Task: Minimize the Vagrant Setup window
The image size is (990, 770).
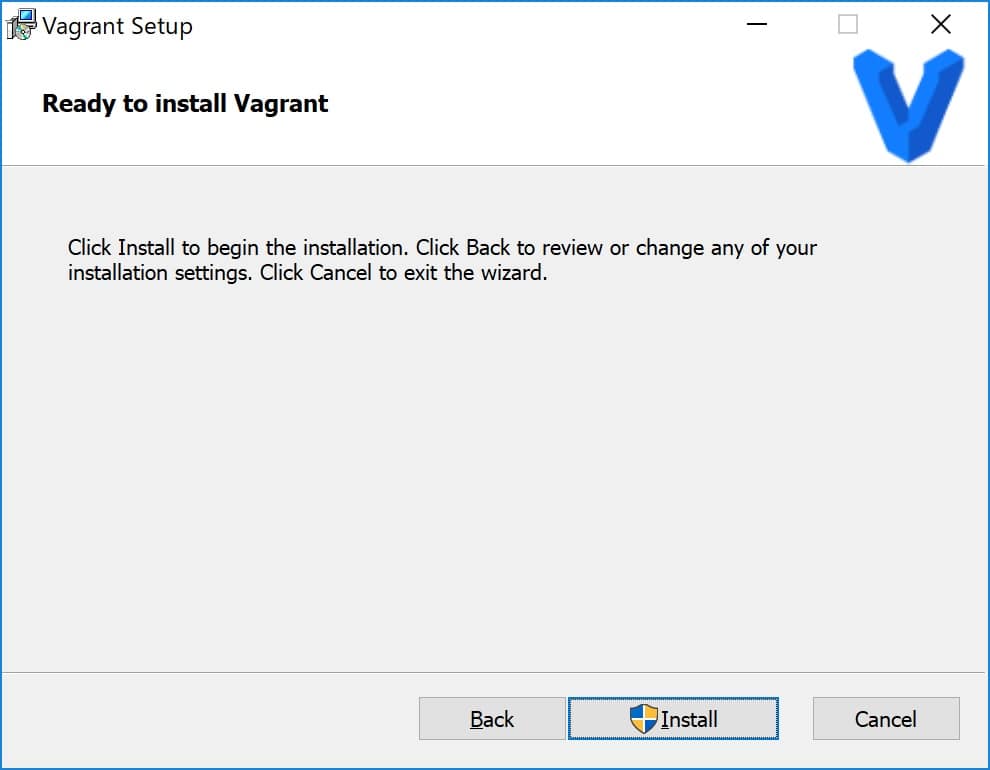Action: pyautogui.click(x=756, y=25)
